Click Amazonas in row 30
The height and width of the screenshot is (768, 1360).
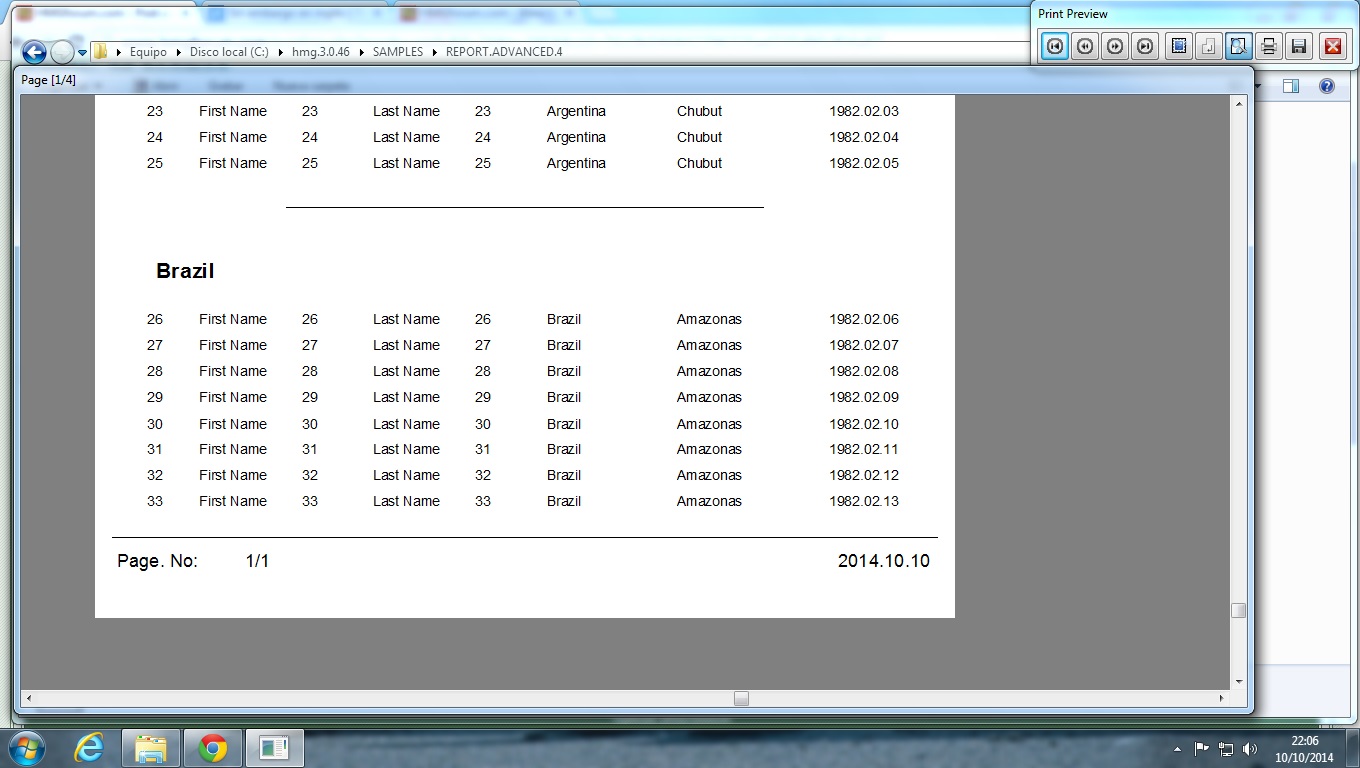(709, 424)
